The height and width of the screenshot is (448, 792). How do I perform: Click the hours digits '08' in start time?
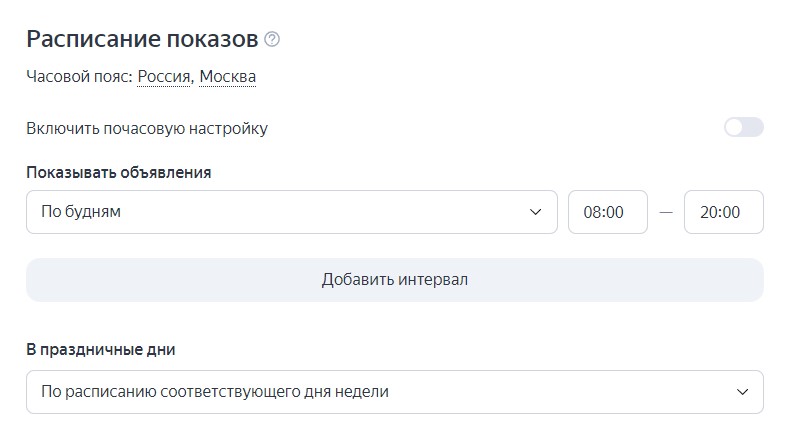592,212
